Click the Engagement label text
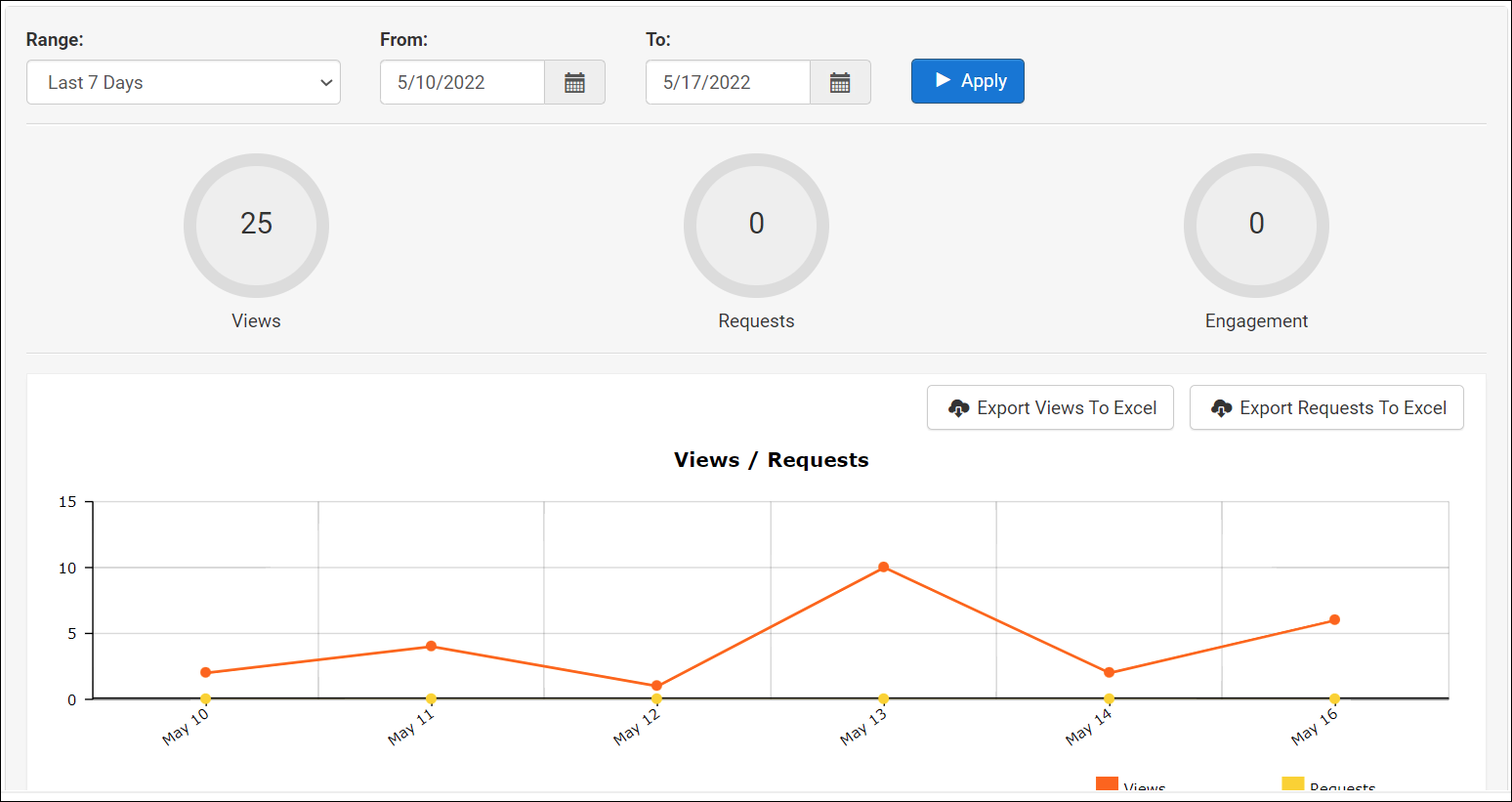Screen dimensions: 1512x802 click(x=1256, y=320)
